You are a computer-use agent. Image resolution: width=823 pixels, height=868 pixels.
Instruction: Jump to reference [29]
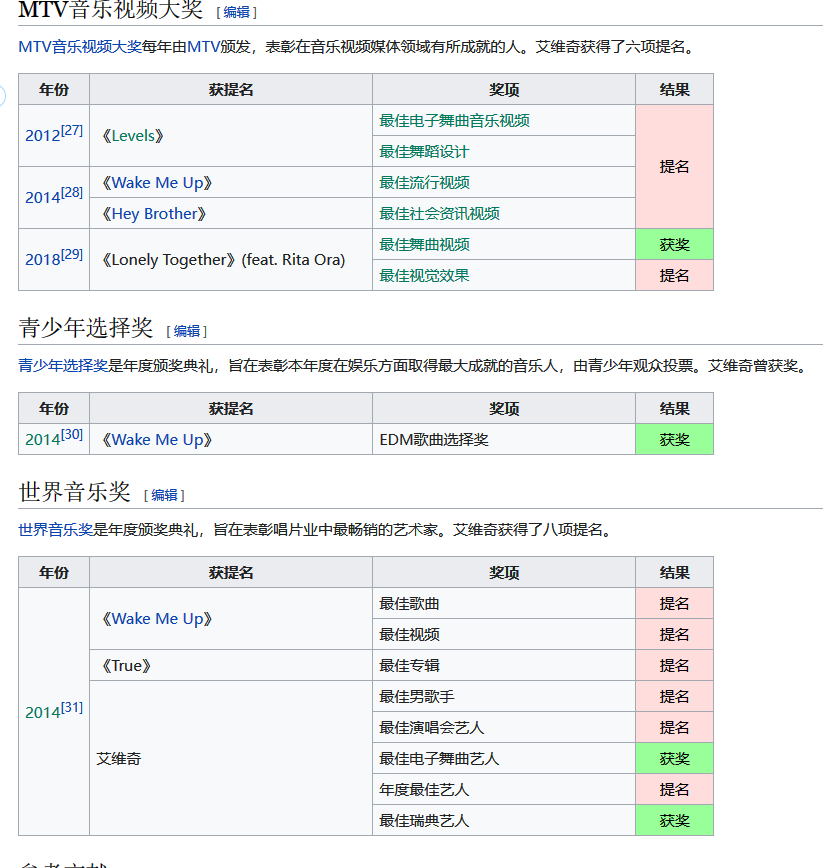coord(72,254)
